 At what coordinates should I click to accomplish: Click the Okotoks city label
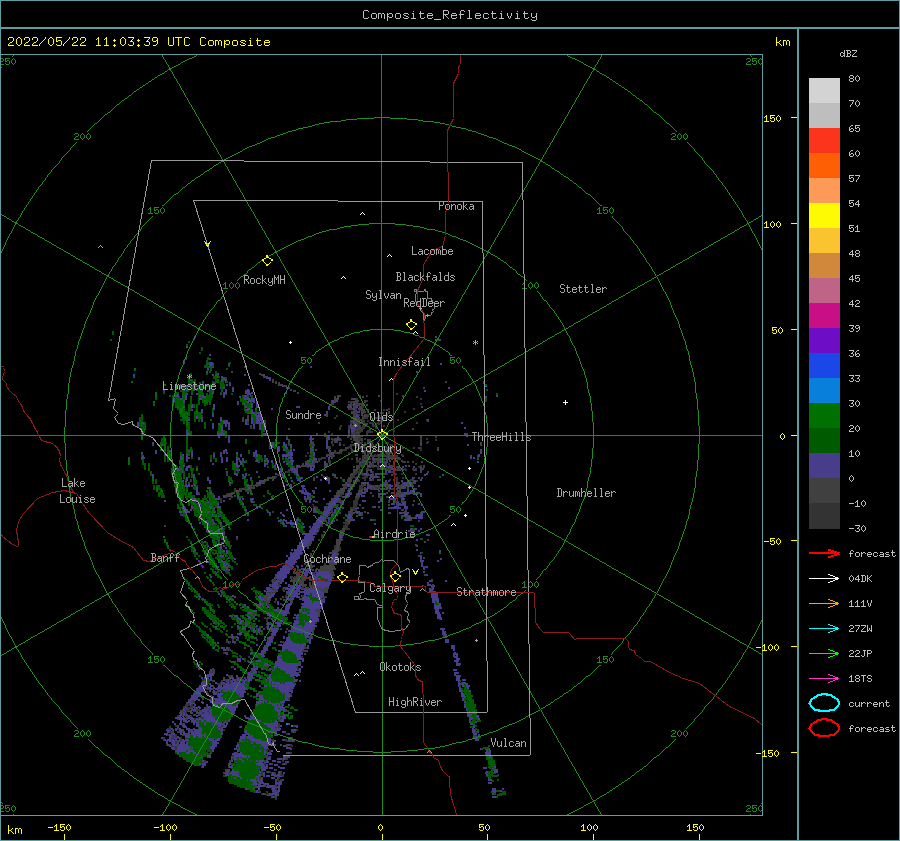click(400, 667)
